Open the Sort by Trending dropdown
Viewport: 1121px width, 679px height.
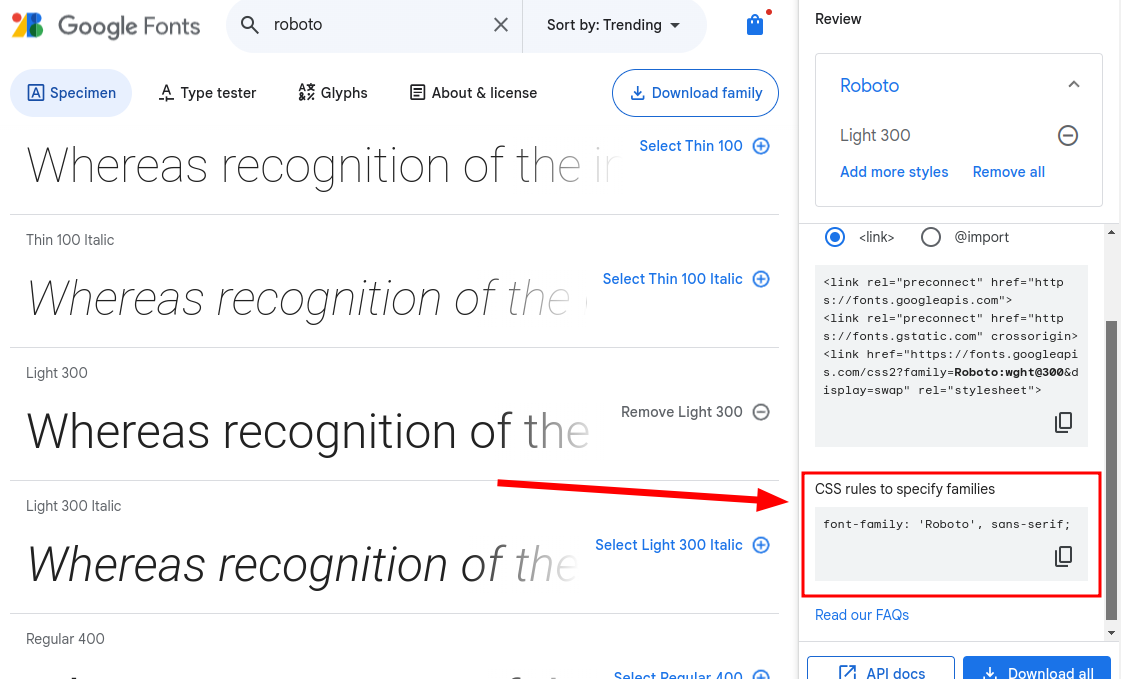(x=613, y=25)
